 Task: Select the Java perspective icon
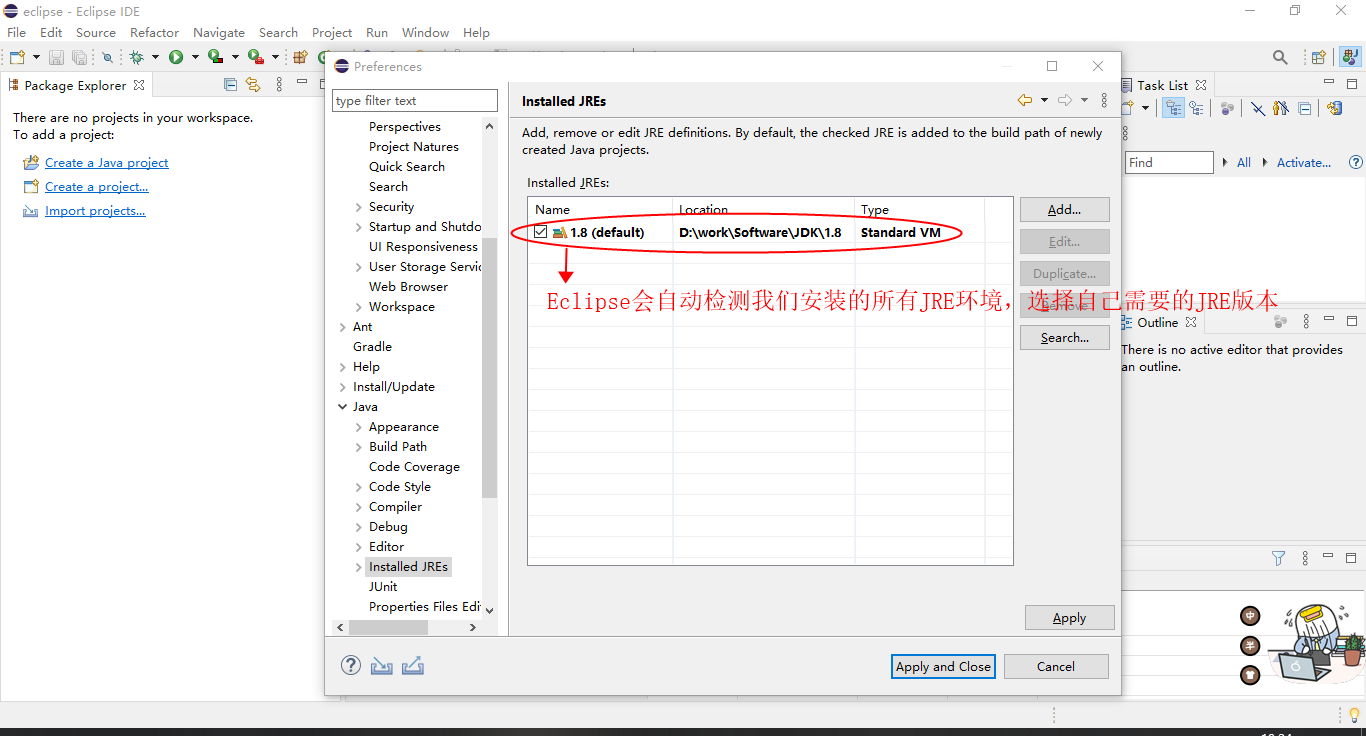click(1348, 57)
